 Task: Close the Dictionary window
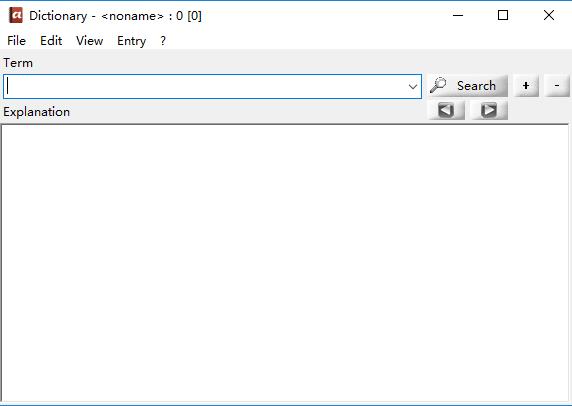click(549, 15)
